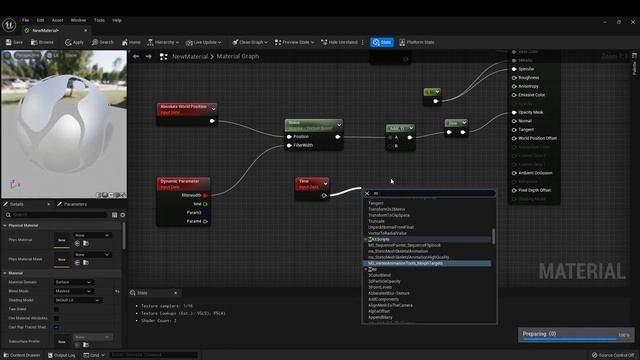Image resolution: width=640 pixels, height=360 pixels.
Task: Open the Phys Material asset dropdown
Action: point(92,236)
